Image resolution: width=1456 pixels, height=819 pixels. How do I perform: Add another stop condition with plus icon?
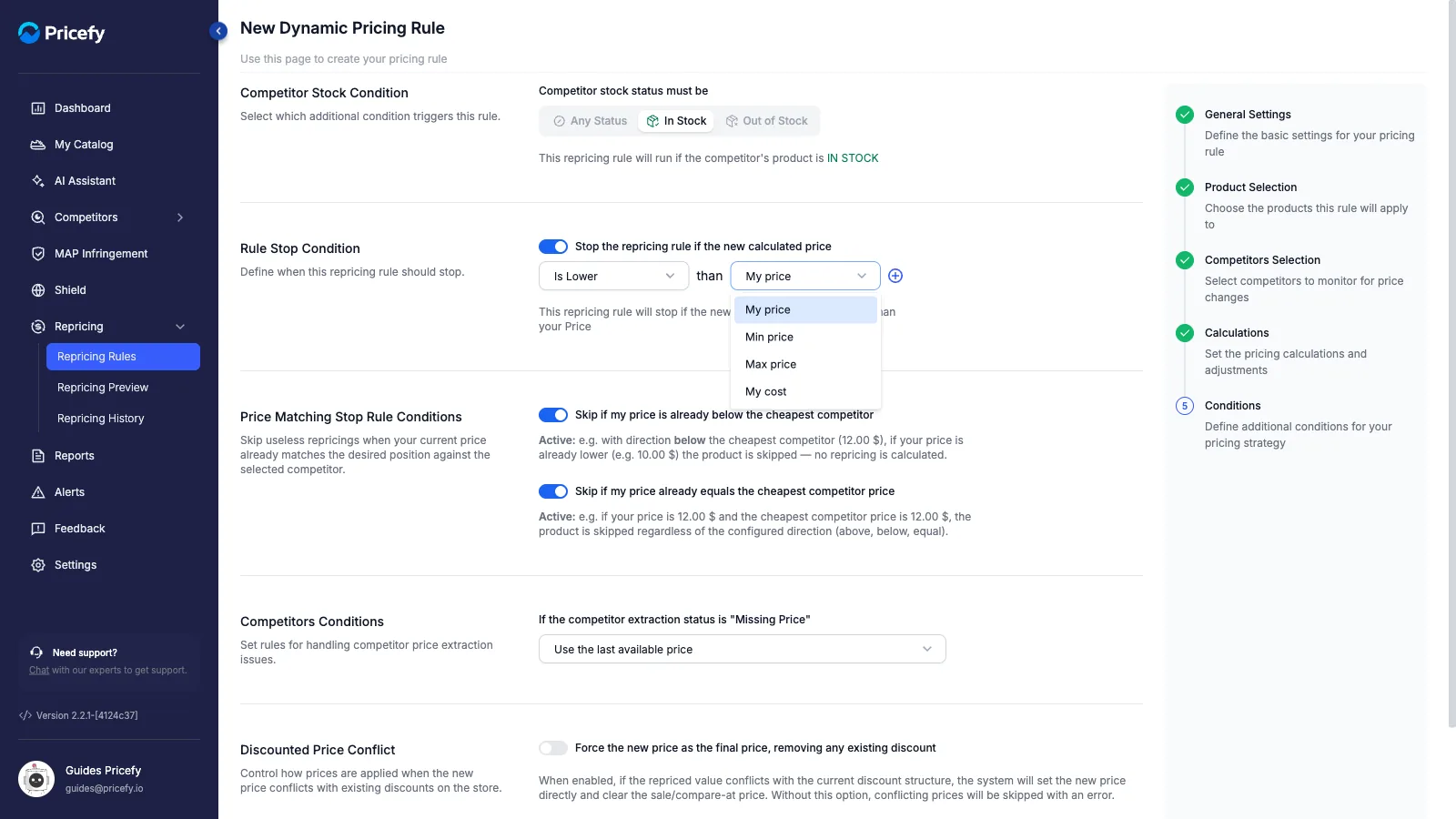pos(895,276)
